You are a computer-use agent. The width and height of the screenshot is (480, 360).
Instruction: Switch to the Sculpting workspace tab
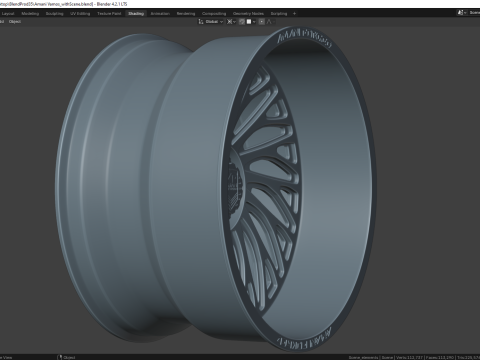click(54, 14)
